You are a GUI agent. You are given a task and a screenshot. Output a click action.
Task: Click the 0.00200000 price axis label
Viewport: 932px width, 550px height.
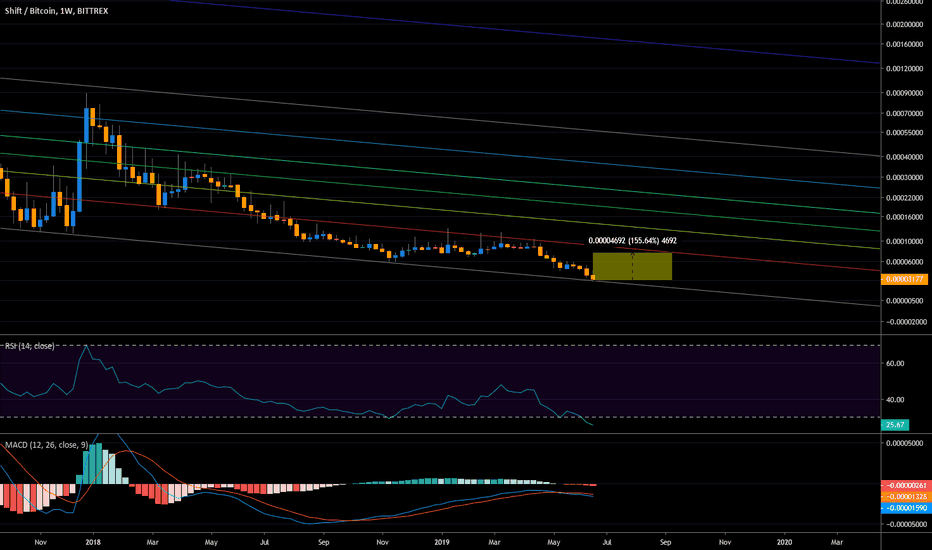coord(905,24)
